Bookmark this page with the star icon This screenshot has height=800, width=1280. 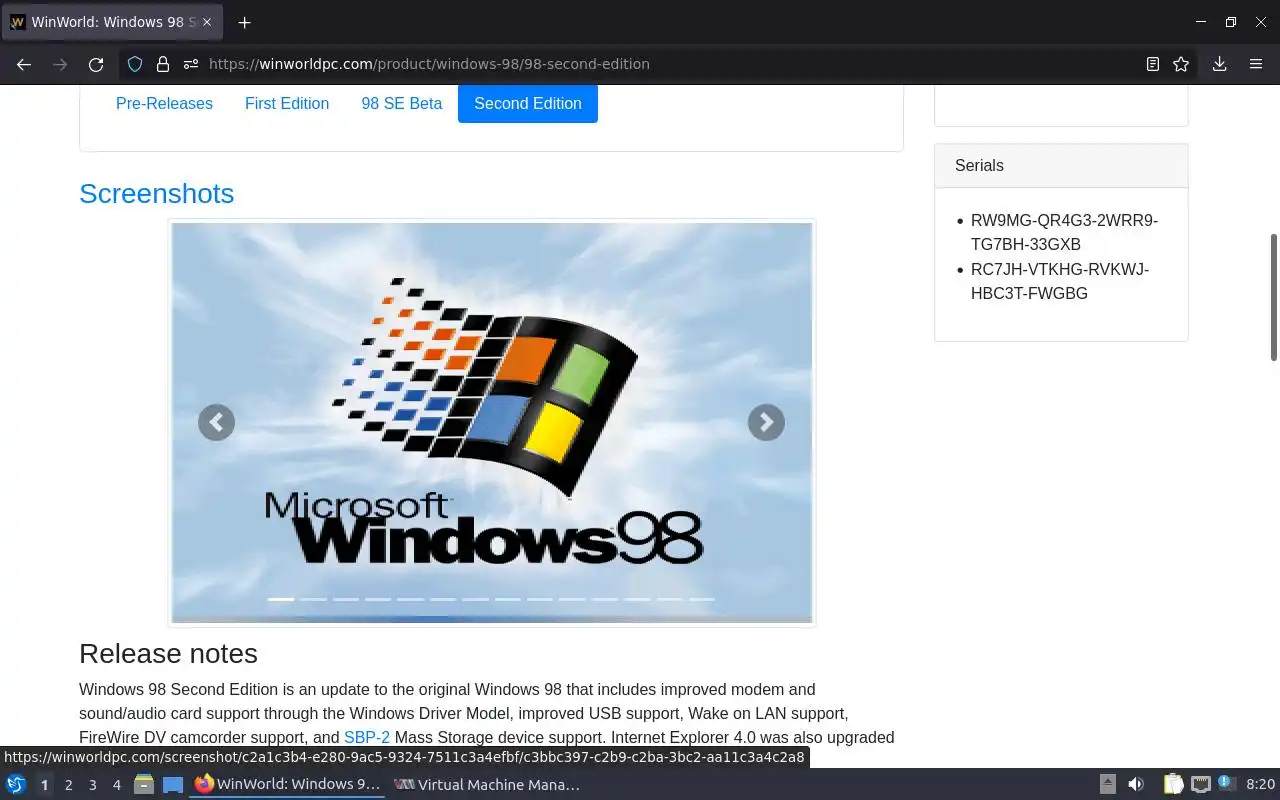tap(1181, 64)
